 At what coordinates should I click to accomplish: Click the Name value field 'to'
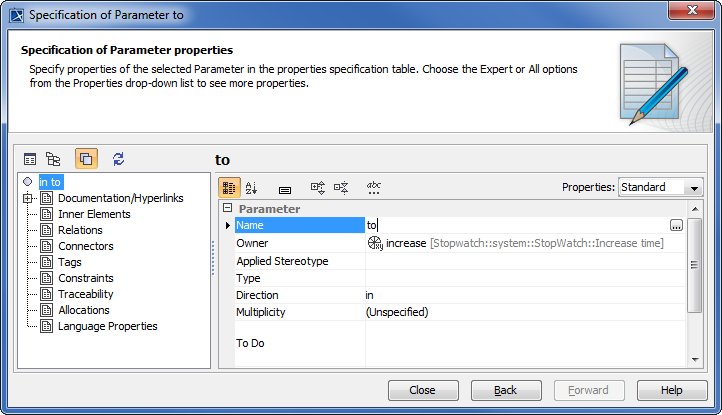click(x=516, y=225)
